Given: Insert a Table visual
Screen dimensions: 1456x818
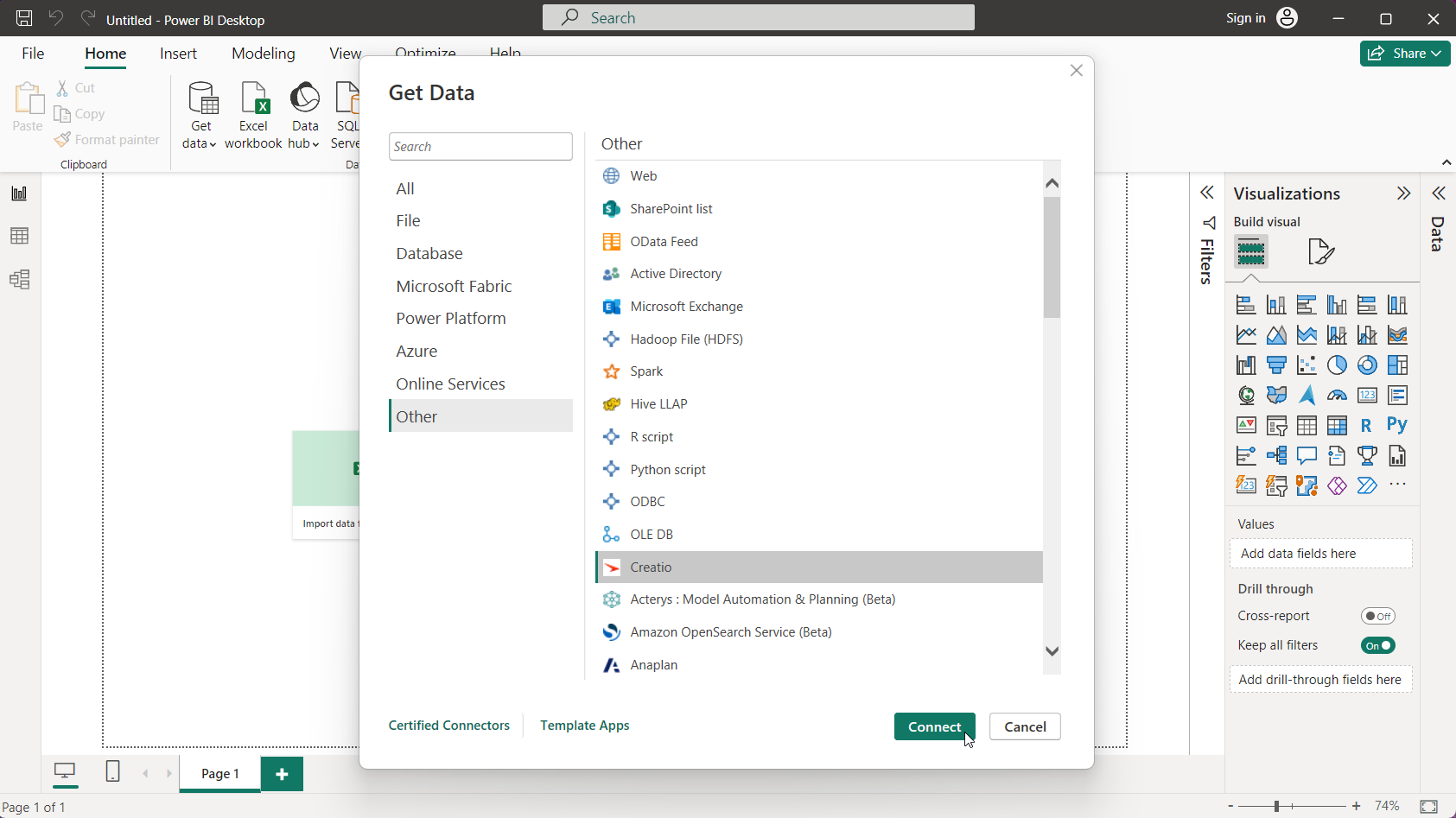Looking at the screenshot, I should [1307, 426].
